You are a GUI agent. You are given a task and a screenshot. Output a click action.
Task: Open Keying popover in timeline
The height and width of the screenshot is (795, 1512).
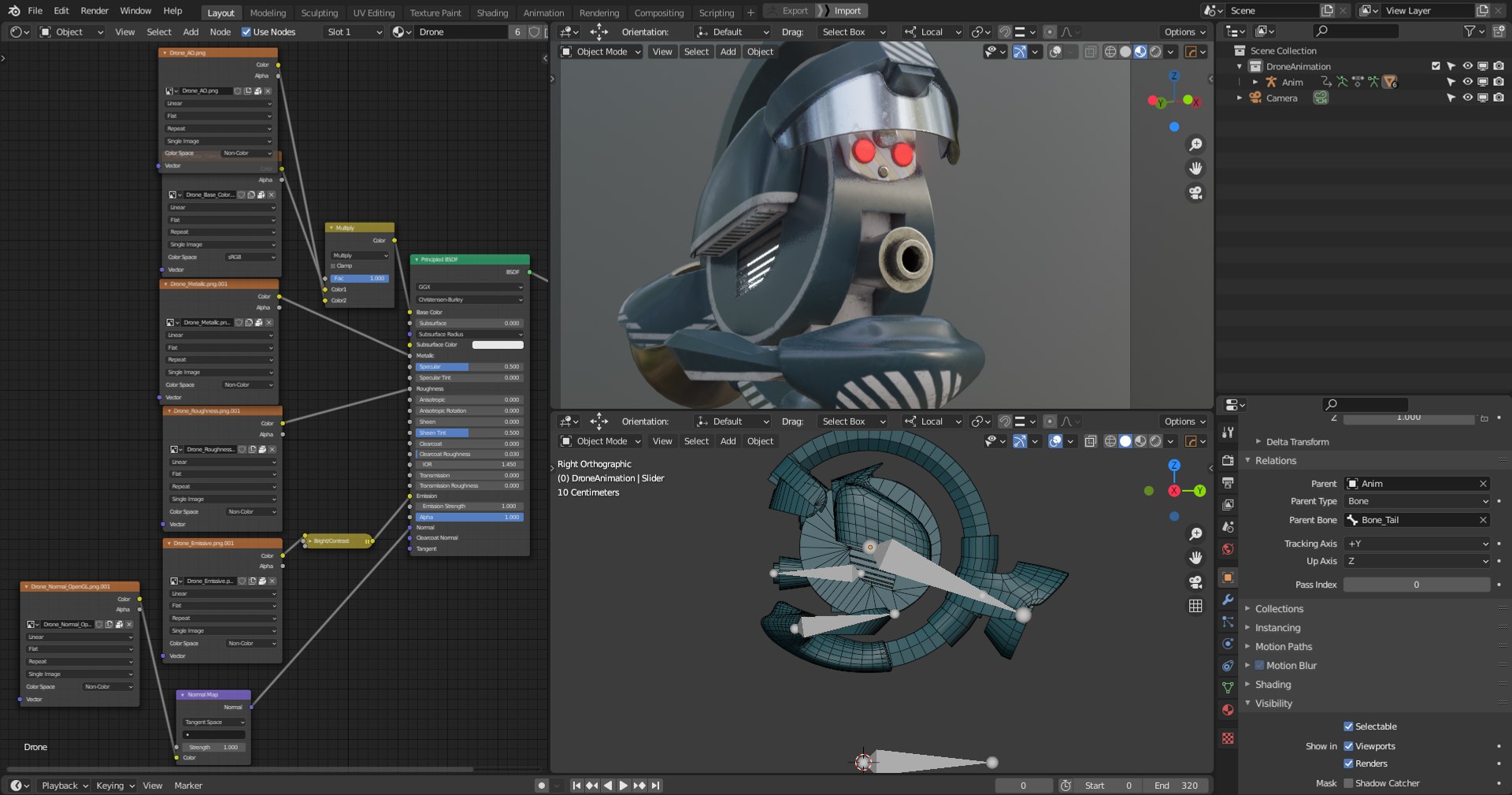[115, 786]
